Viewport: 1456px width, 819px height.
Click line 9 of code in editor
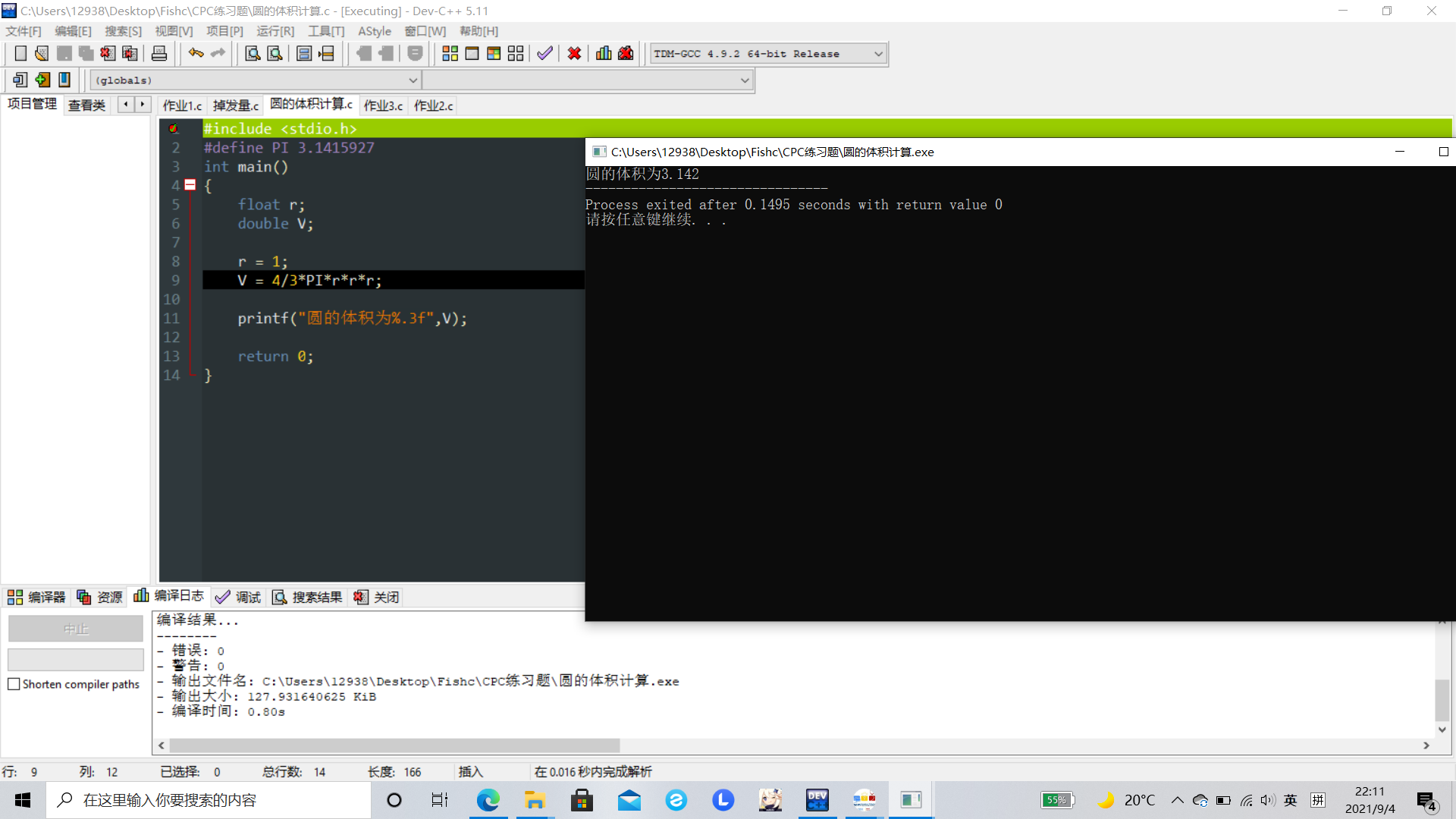[x=393, y=281]
